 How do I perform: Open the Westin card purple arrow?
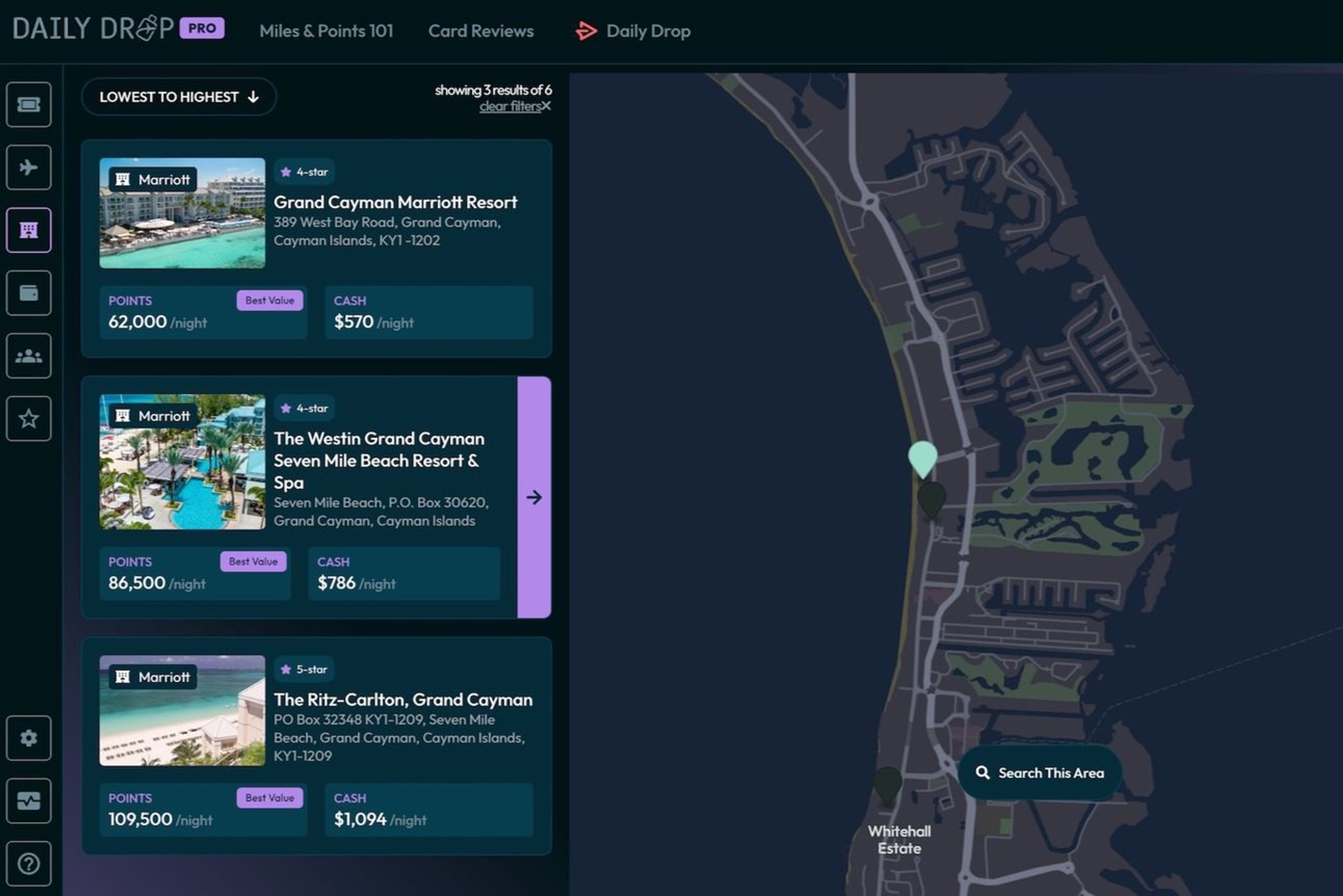point(534,497)
